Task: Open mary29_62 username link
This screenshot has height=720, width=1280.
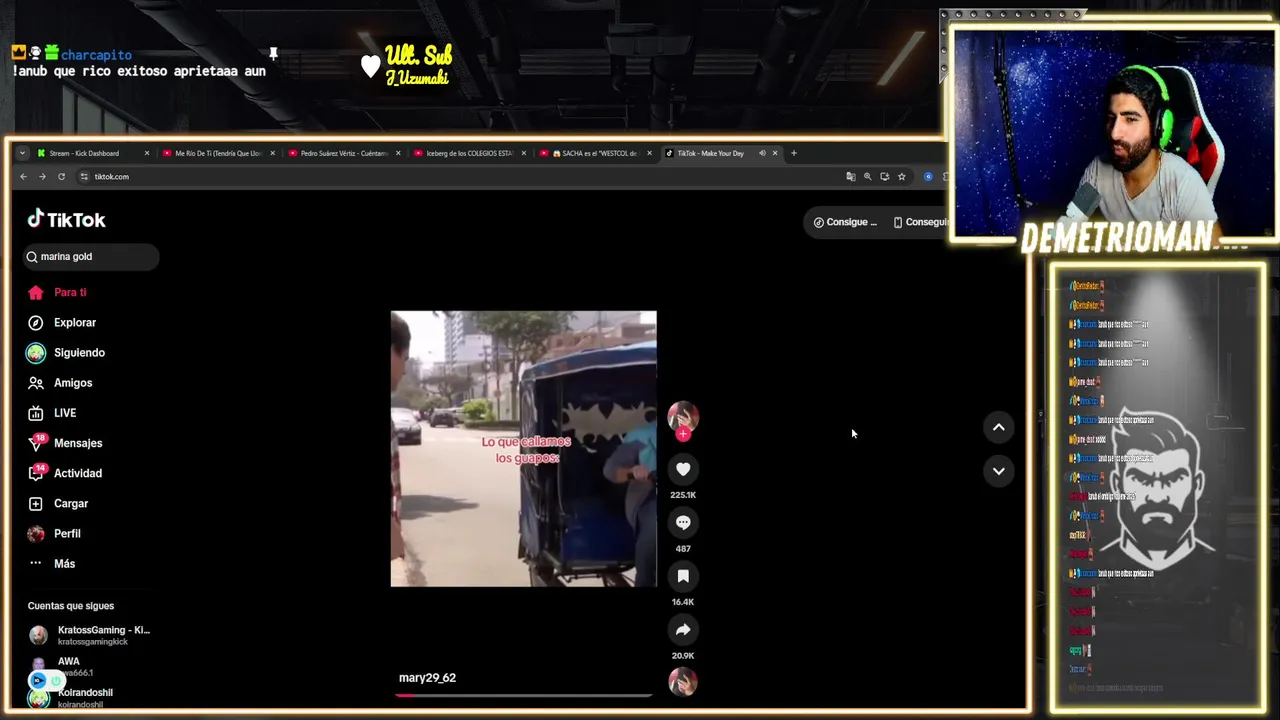Action: tap(427, 678)
